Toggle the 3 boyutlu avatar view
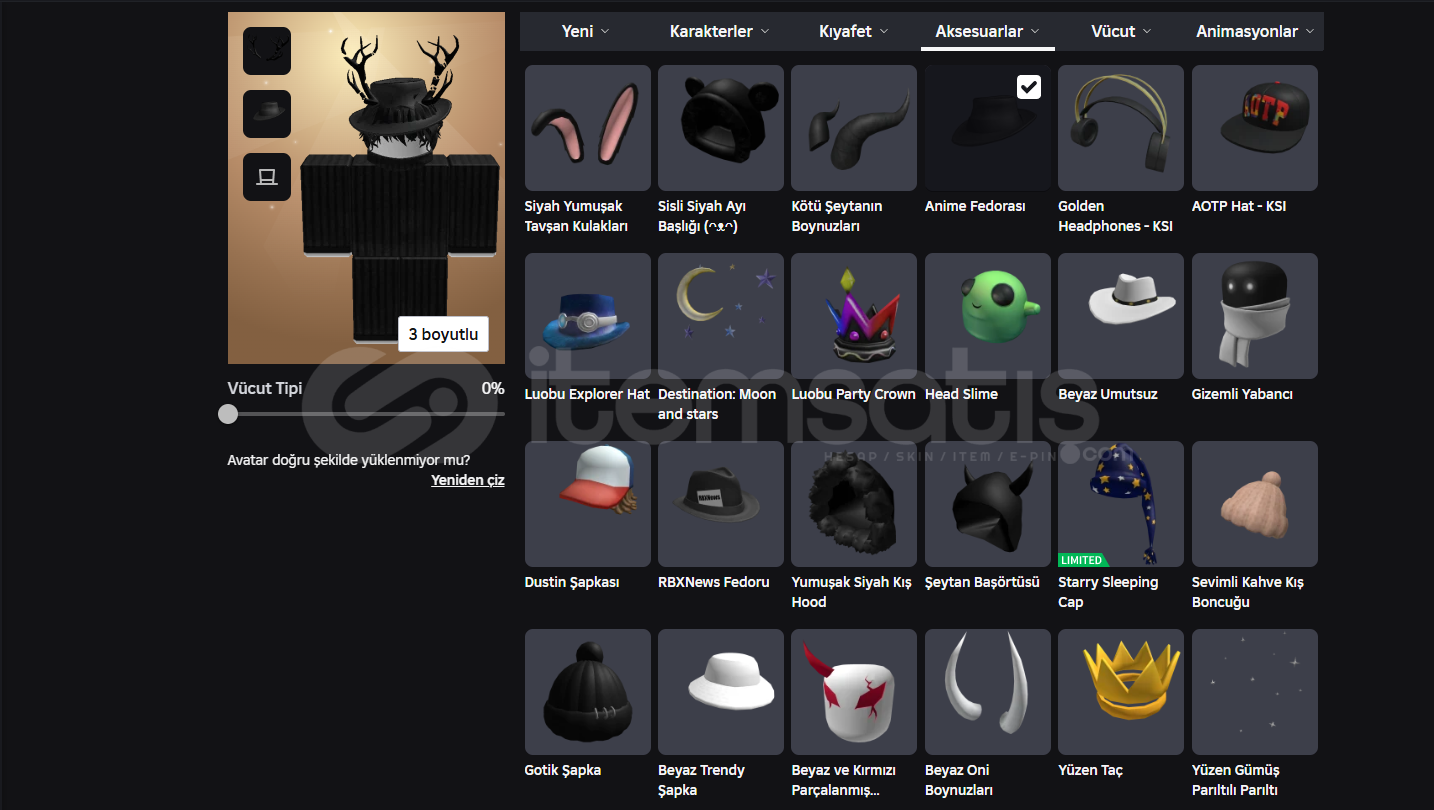Screen dimensions: 1434x810 (x=443, y=334)
